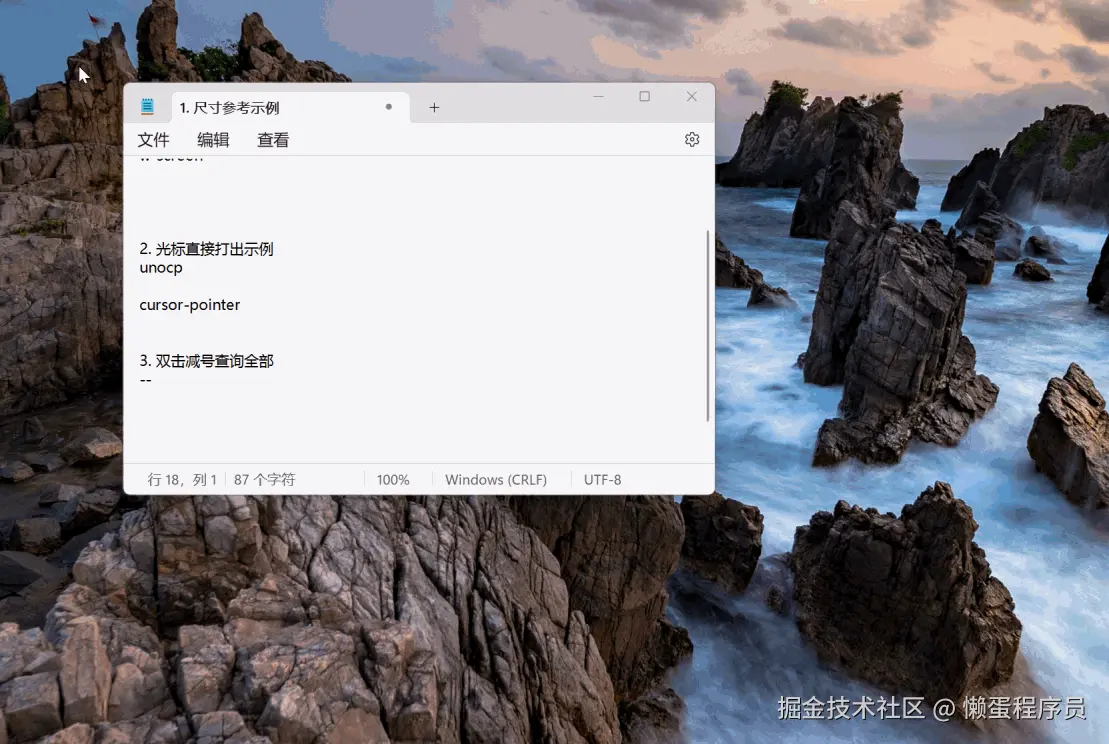Click the UTF-8 encoding label
This screenshot has height=744, width=1109.
[602, 479]
